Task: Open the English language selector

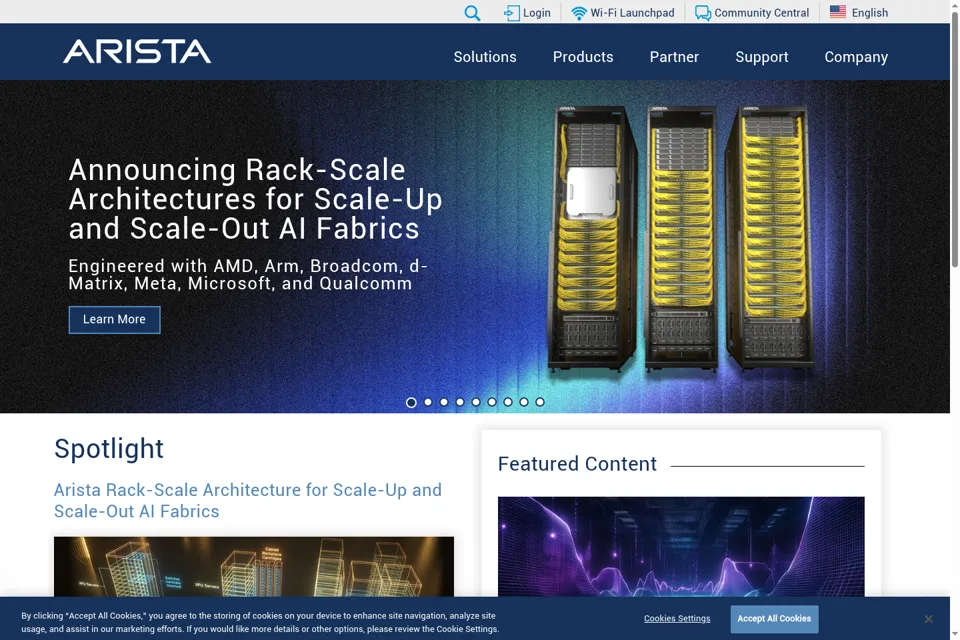Action: (869, 13)
